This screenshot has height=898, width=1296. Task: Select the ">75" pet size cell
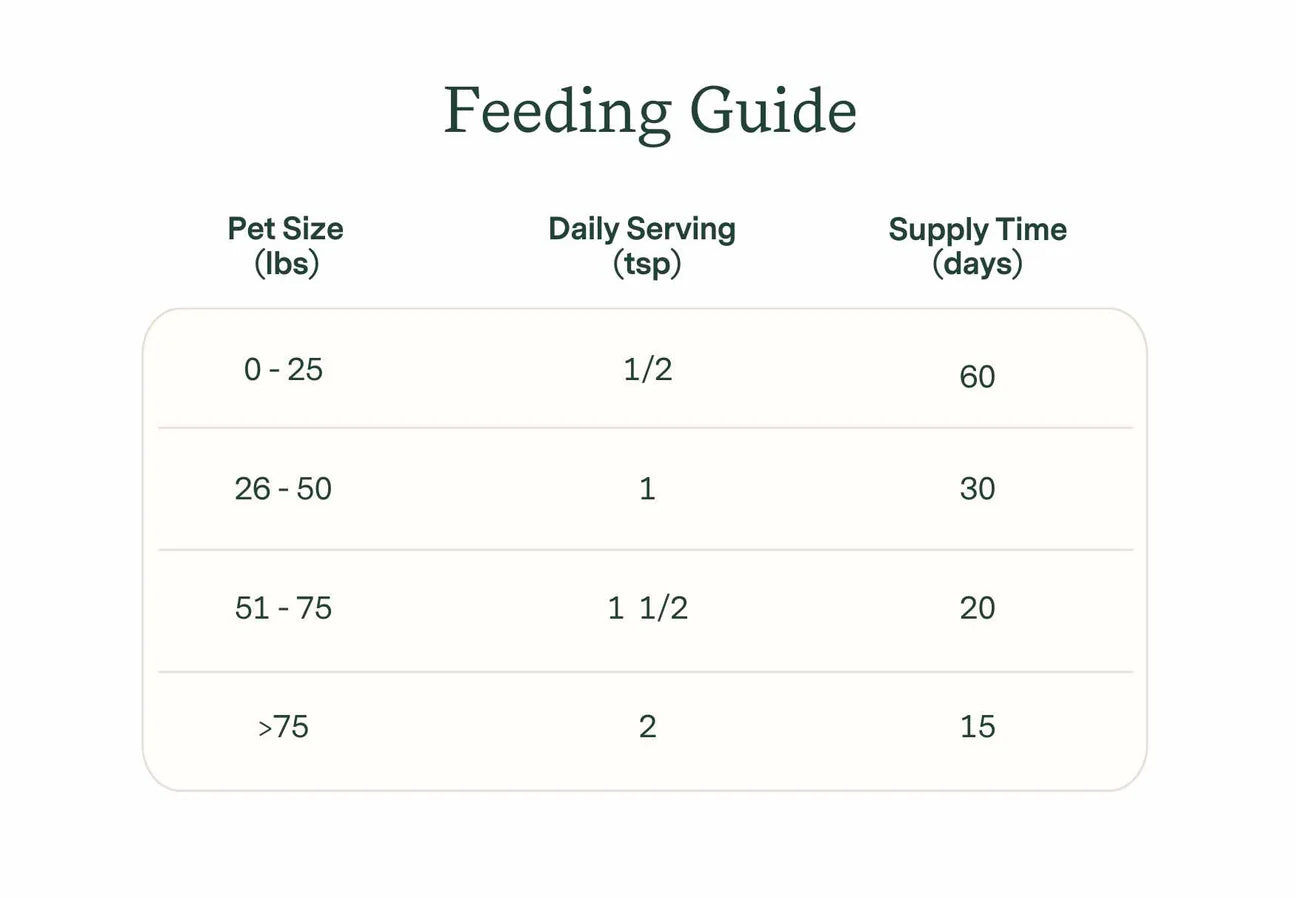point(283,727)
